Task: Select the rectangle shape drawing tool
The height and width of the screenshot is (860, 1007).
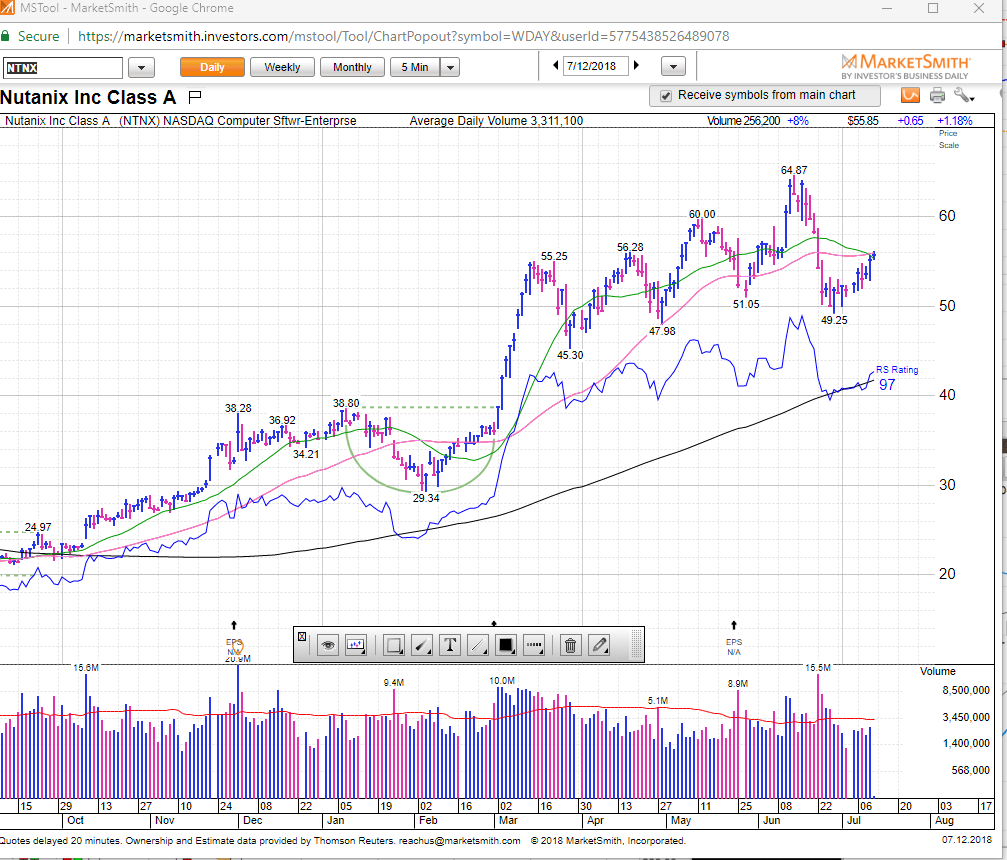Action: [394, 645]
